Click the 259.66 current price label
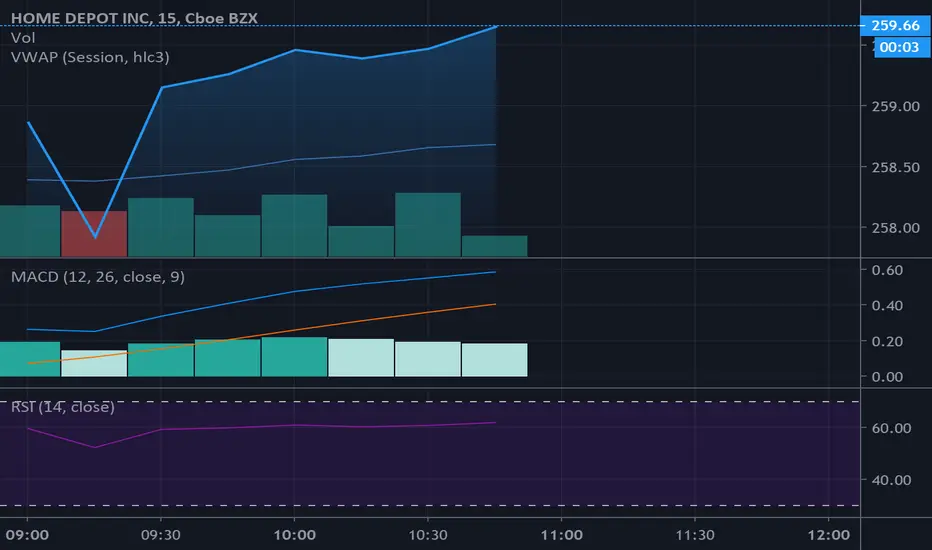Image resolution: width=932 pixels, height=550 pixels. pyautogui.click(x=895, y=26)
